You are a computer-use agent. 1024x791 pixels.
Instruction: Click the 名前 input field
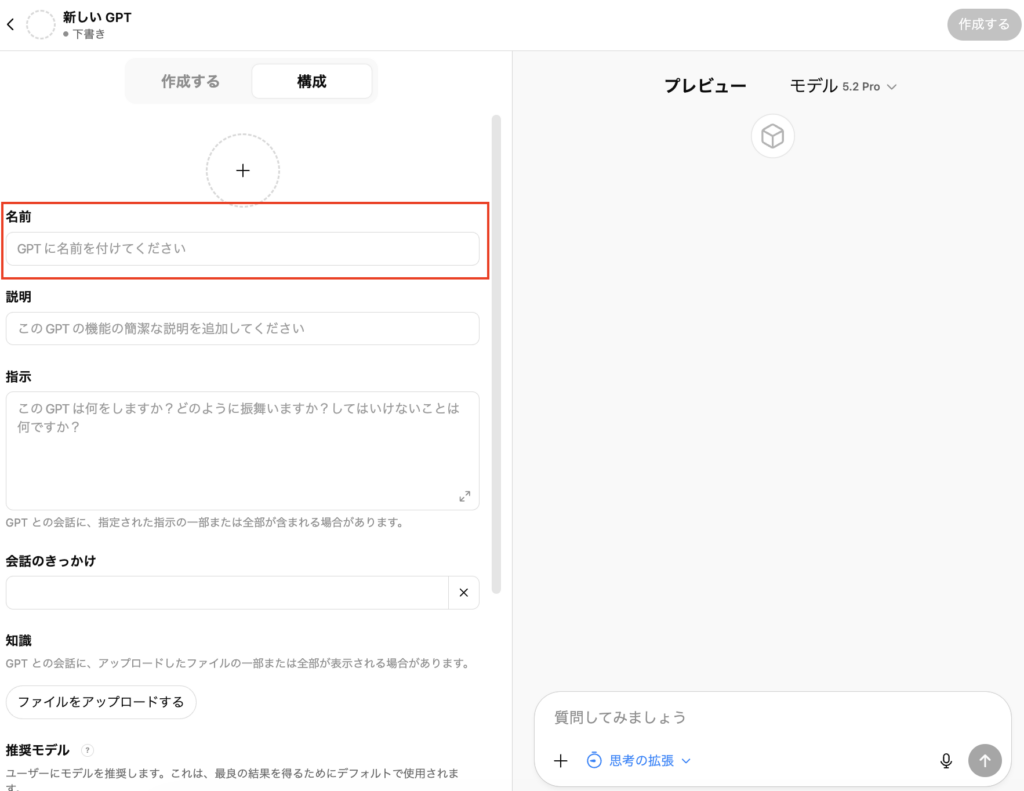coord(242,249)
